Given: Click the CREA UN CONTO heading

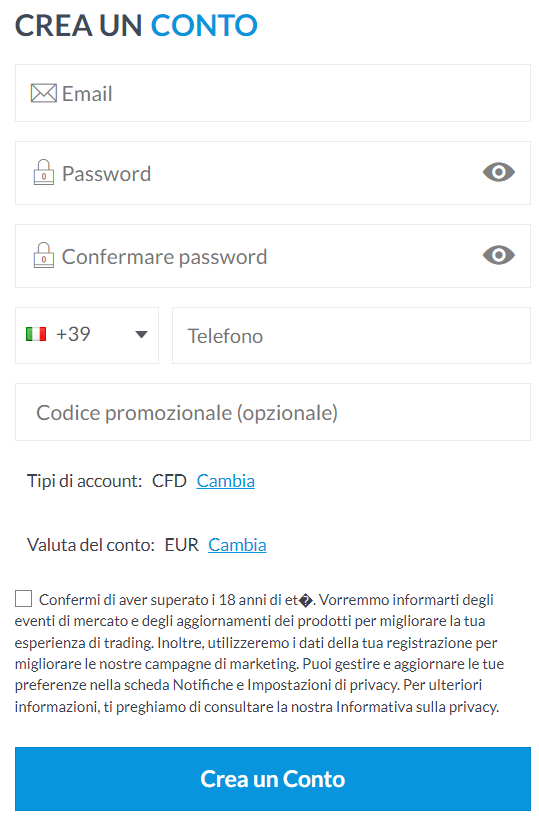Looking at the screenshot, I should coord(136,26).
